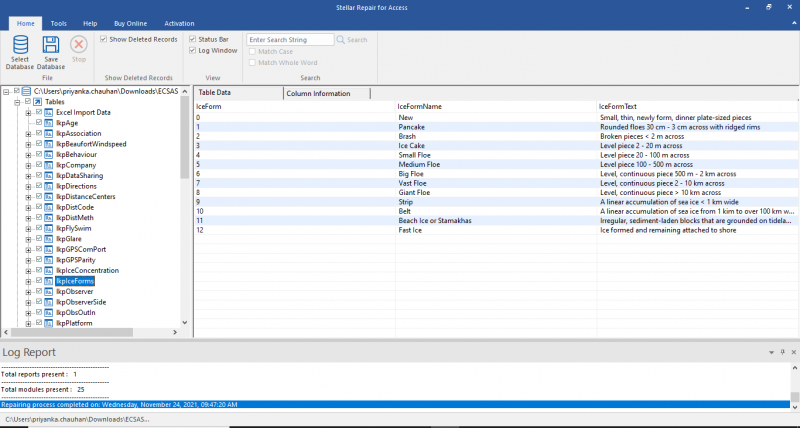Click the Enter Search String field
Image resolution: width=800 pixels, height=428 pixels.
point(290,40)
